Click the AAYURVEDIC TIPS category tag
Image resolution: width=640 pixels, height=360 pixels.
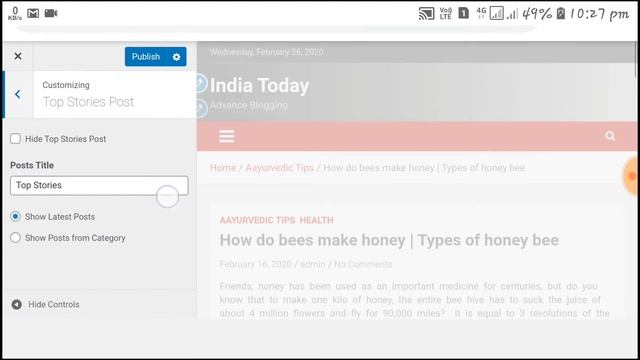tap(257, 220)
